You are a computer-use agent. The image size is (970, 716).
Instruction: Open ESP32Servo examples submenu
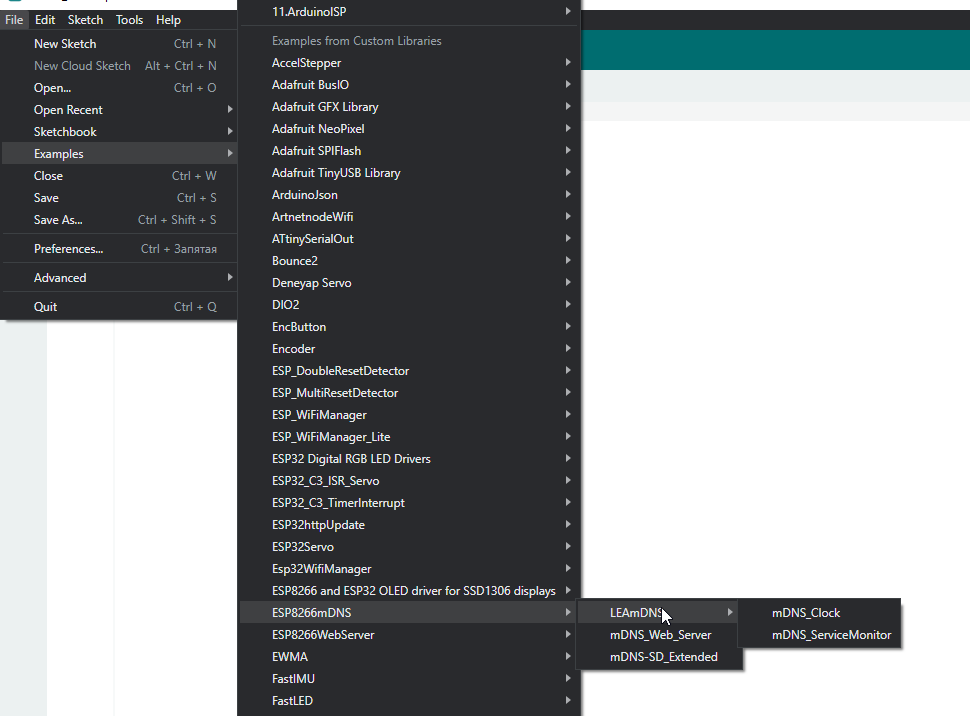pos(409,547)
